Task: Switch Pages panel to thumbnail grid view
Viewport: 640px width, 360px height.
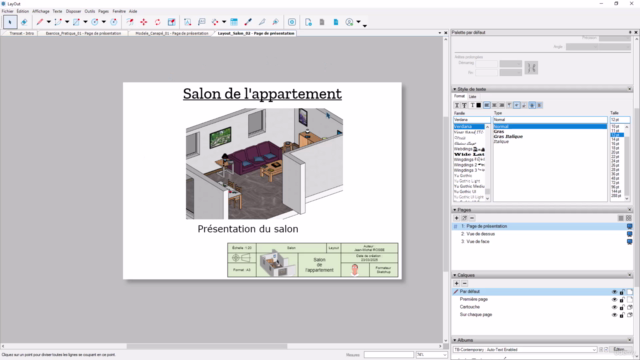Action: tap(629, 218)
